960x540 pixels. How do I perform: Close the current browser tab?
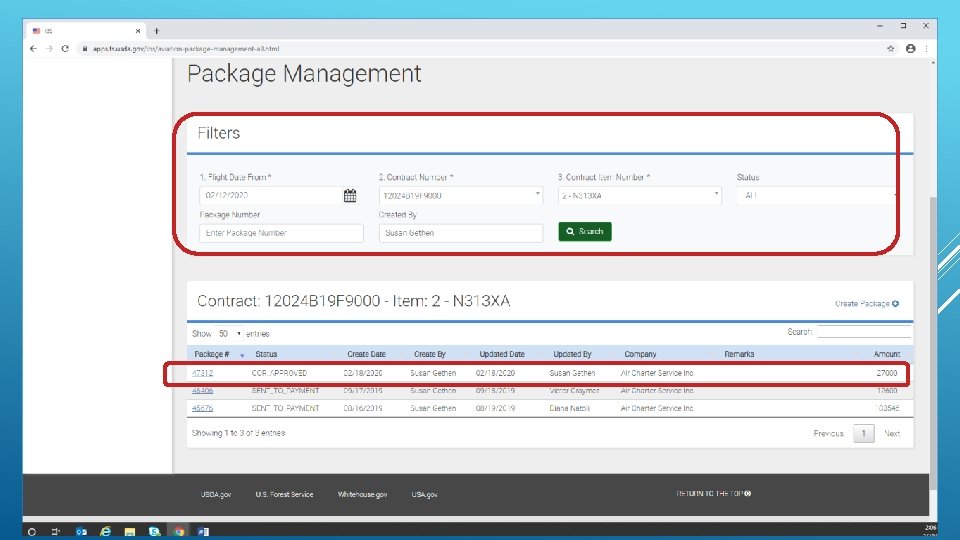tap(138, 31)
